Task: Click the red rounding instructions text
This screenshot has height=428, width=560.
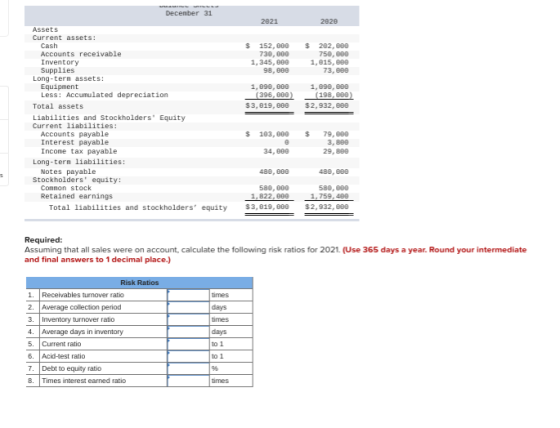Action: pos(275,255)
